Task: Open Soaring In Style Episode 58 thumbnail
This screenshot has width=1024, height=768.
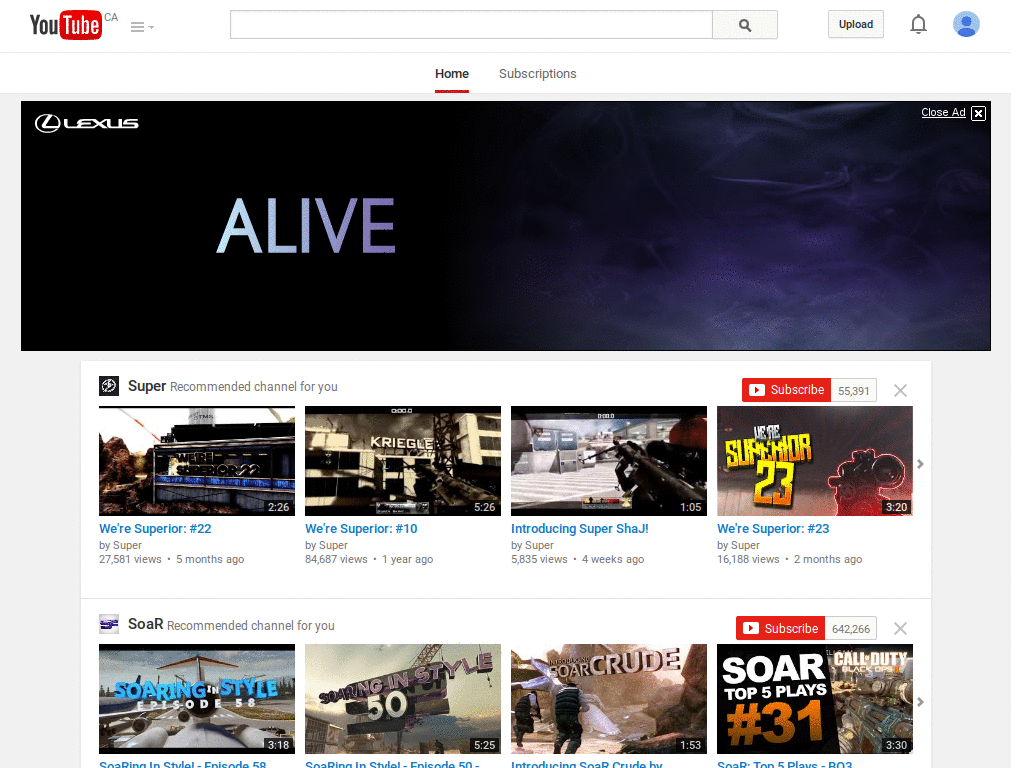Action: pyautogui.click(x=197, y=699)
